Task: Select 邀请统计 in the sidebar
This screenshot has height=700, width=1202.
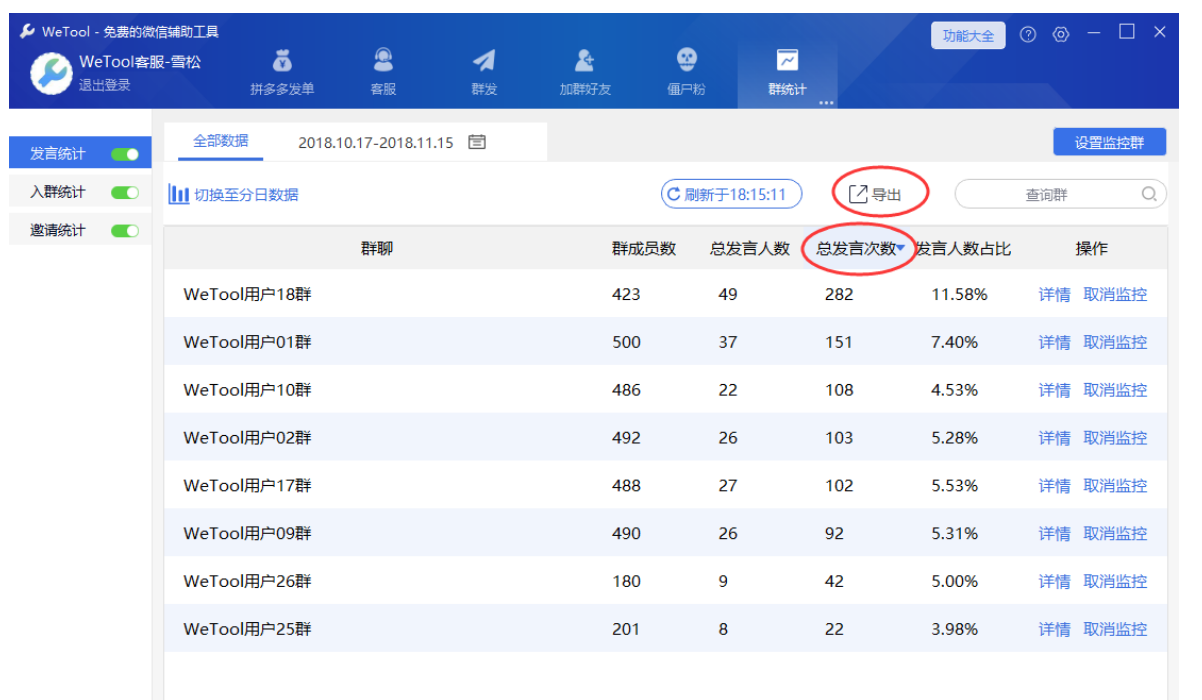Action: [57, 231]
